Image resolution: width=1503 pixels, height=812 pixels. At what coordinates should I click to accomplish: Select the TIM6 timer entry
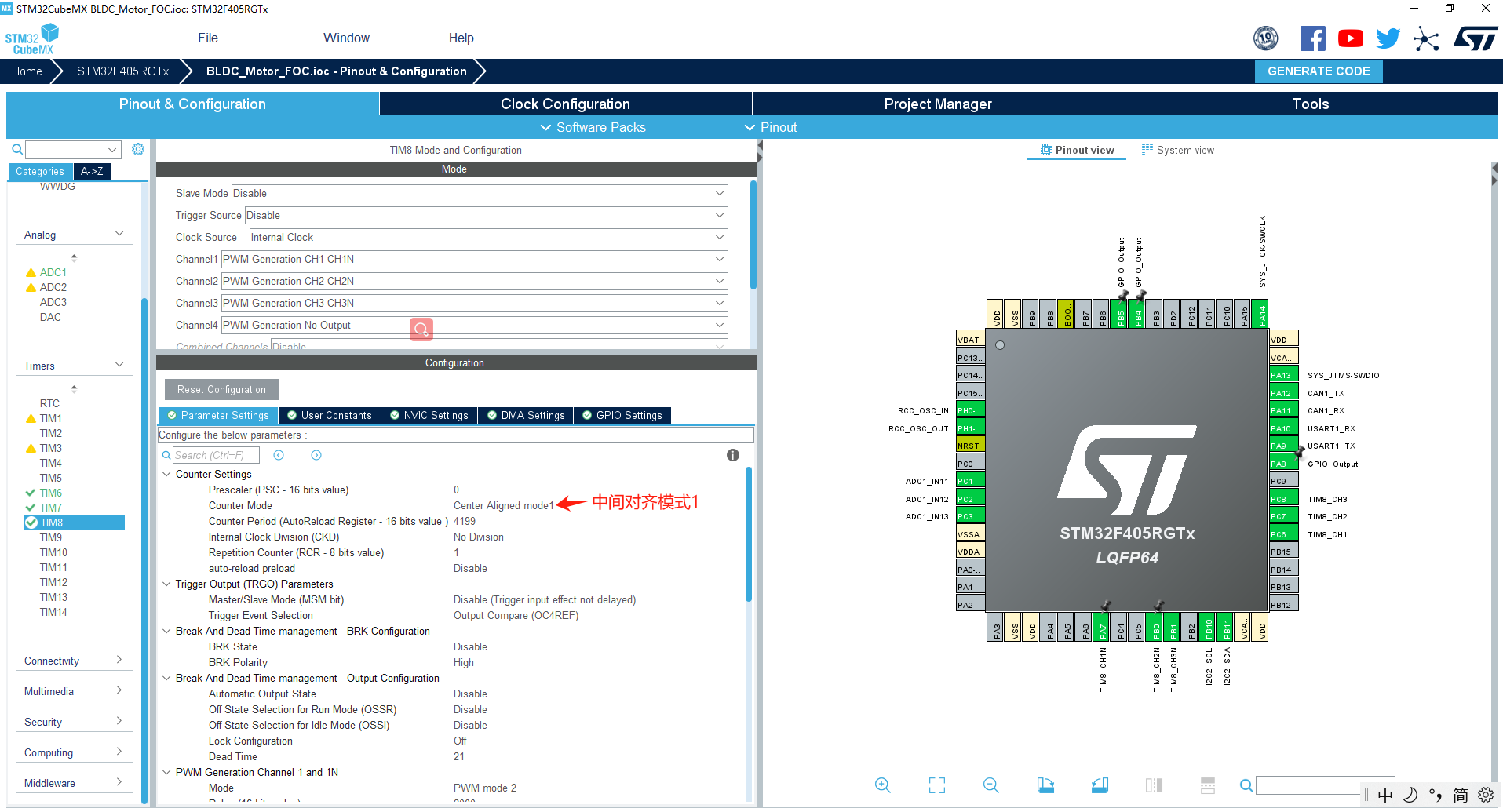[x=51, y=493]
